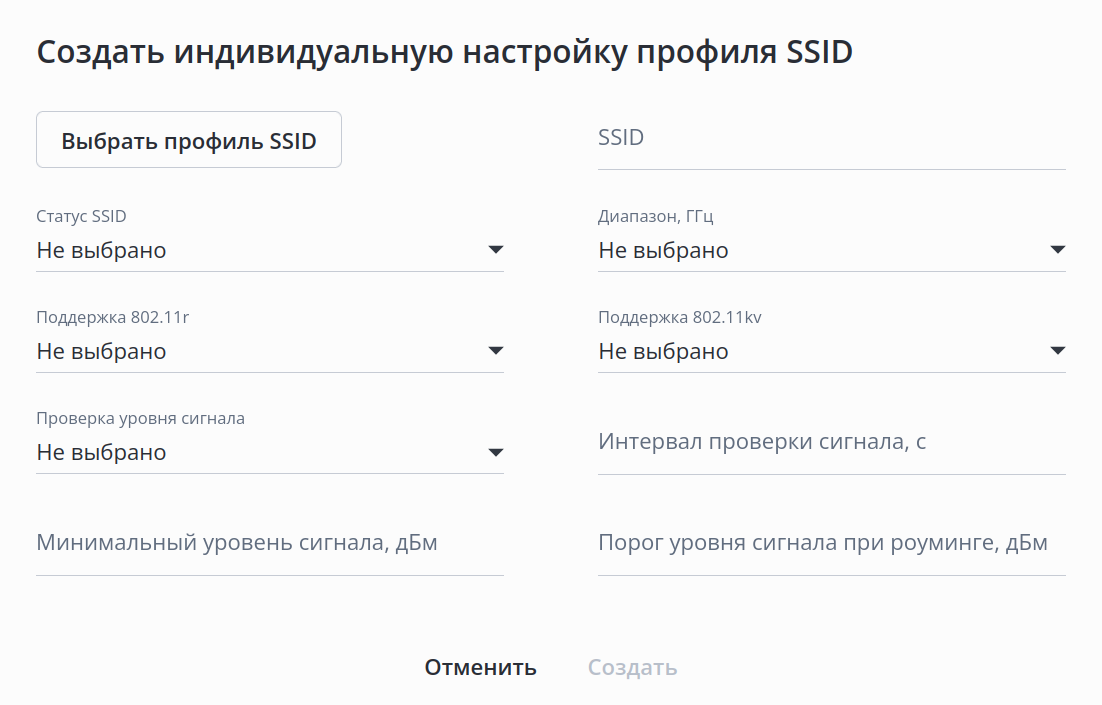Open the 'Статус SSID' dropdown
Screen dimensions: 1102x705
[250, 250]
